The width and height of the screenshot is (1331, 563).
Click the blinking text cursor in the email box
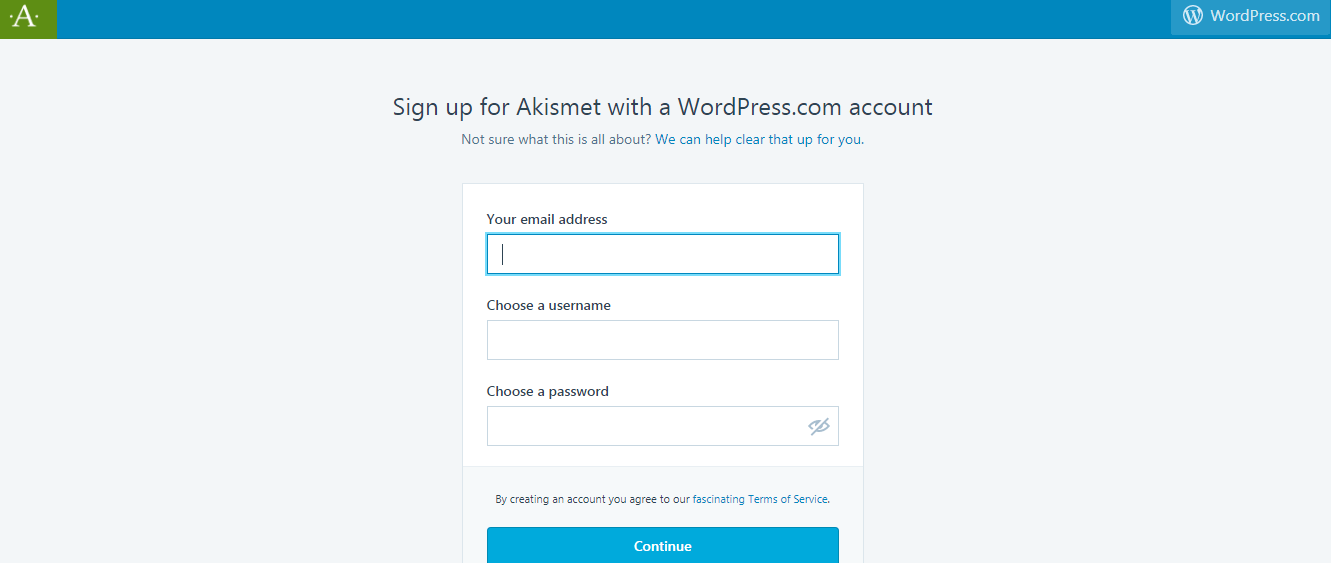(502, 254)
